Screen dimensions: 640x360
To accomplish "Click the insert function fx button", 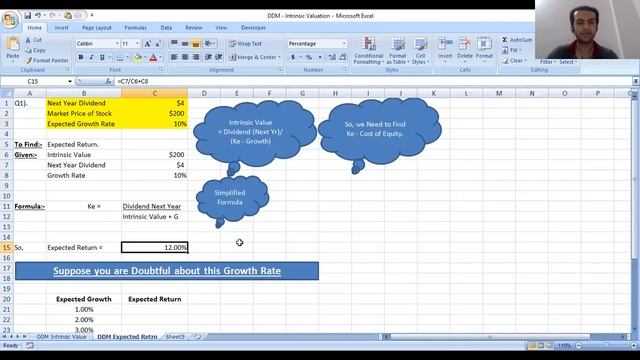I will point(108,81).
